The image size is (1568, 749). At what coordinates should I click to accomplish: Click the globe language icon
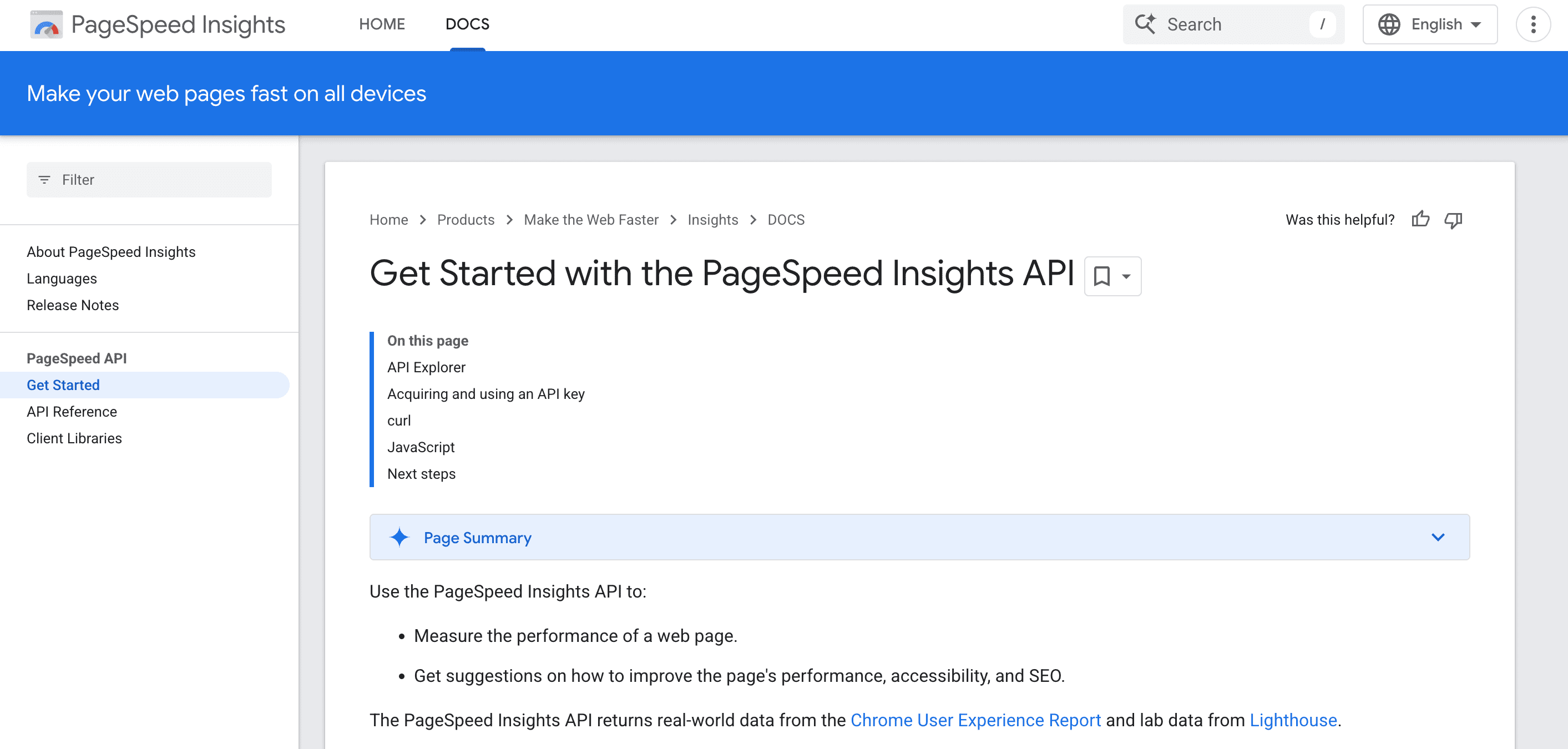[1391, 24]
